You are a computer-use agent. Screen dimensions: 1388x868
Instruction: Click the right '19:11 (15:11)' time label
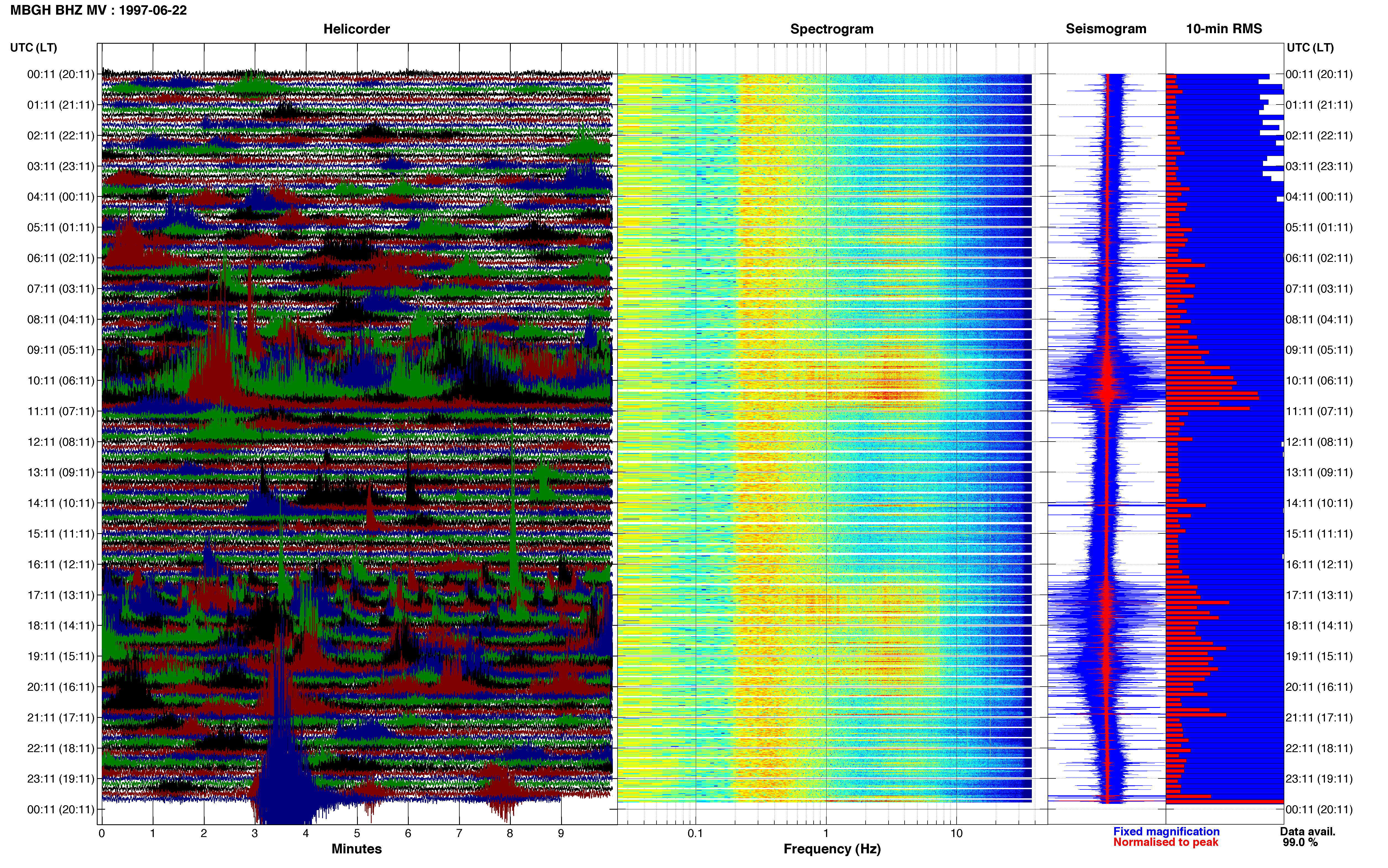[1319, 656]
